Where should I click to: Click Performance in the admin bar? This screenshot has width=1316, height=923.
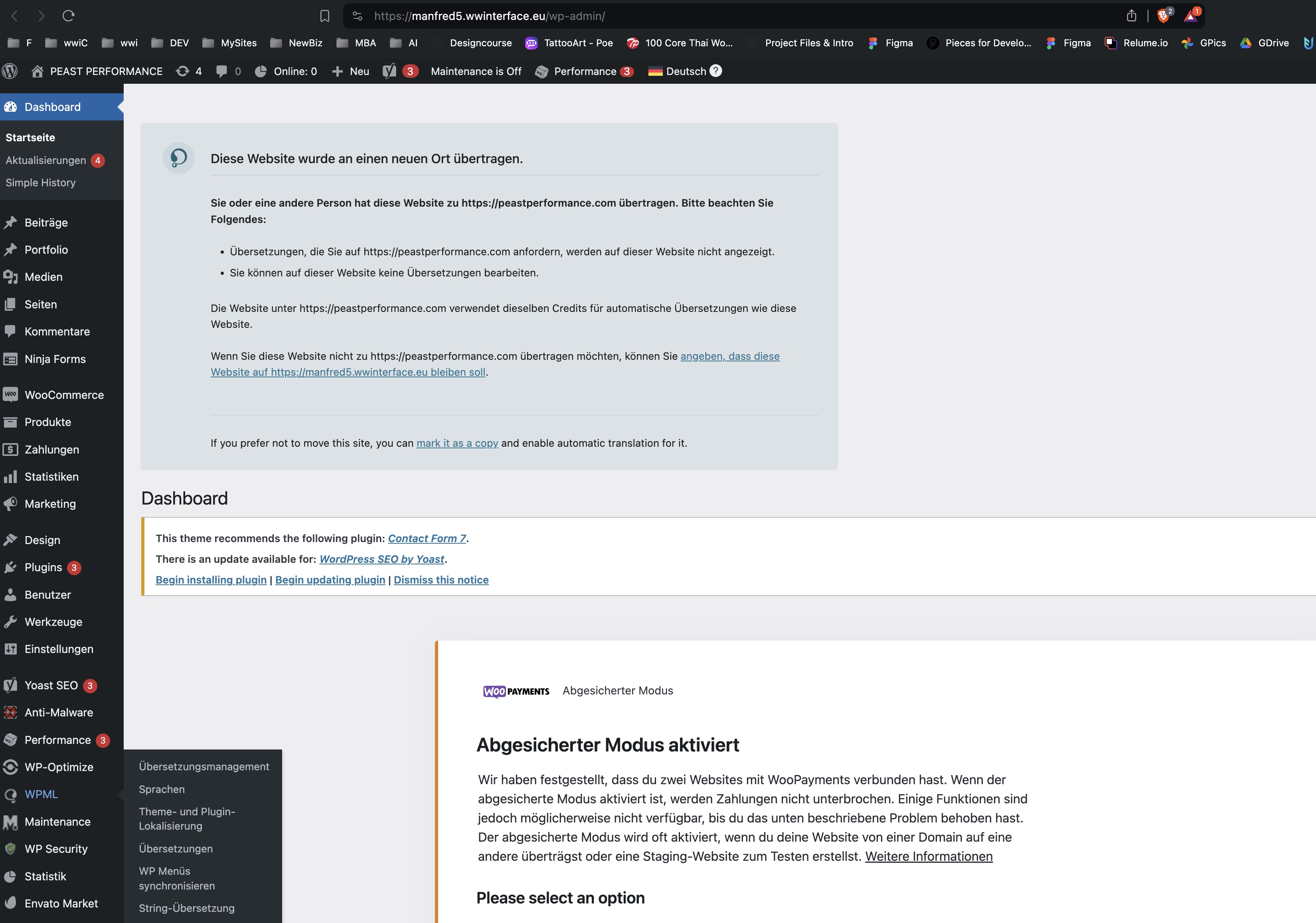[x=584, y=71]
